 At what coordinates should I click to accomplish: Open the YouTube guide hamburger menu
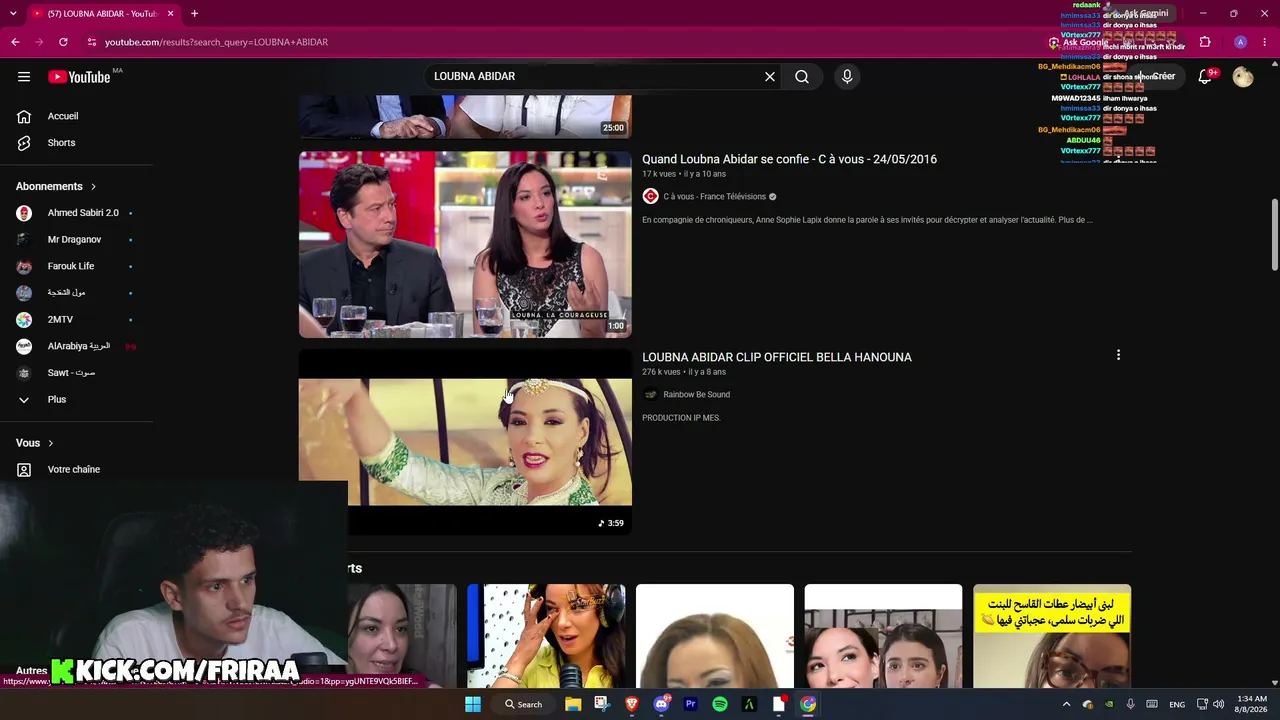(x=24, y=77)
